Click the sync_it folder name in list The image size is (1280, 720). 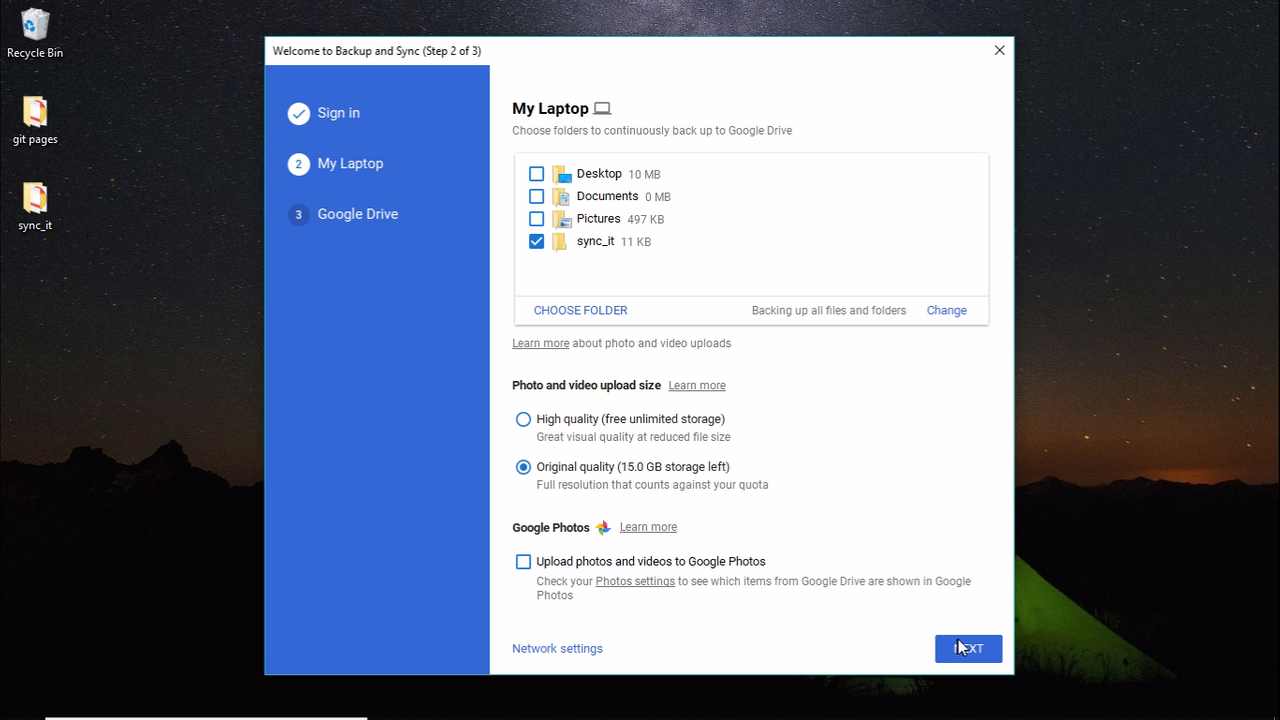coord(595,241)
